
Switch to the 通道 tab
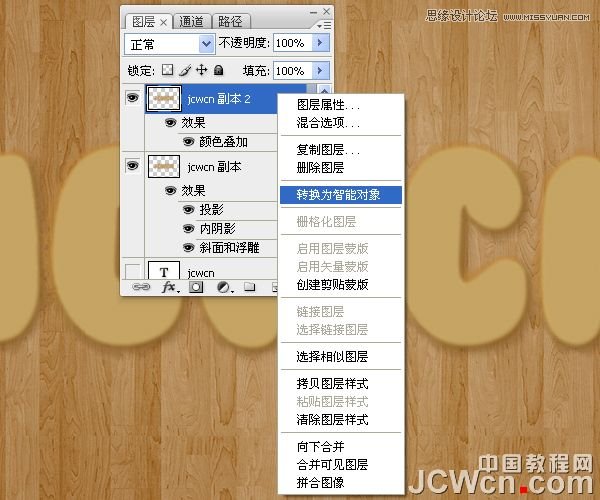pos(191,21)
